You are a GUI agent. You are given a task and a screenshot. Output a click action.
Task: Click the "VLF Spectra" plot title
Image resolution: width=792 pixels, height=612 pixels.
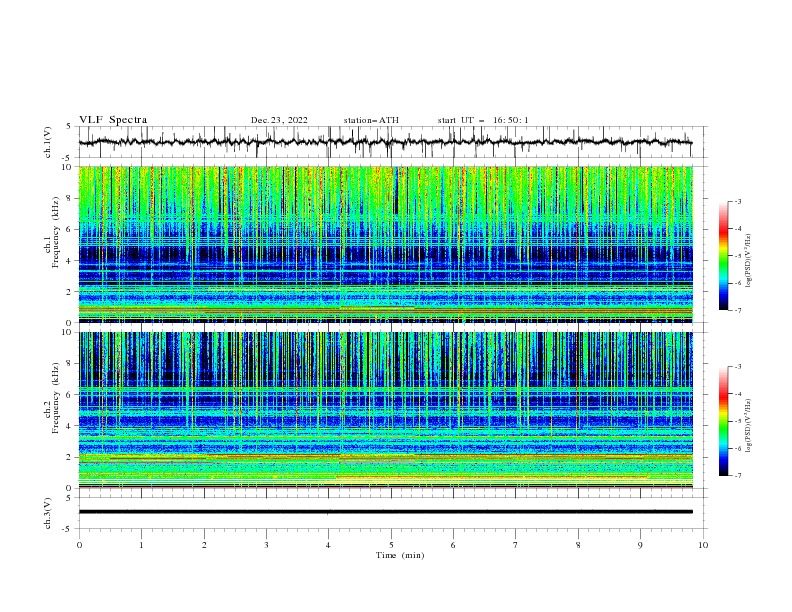pyautogui.click(x=113, y=120)
